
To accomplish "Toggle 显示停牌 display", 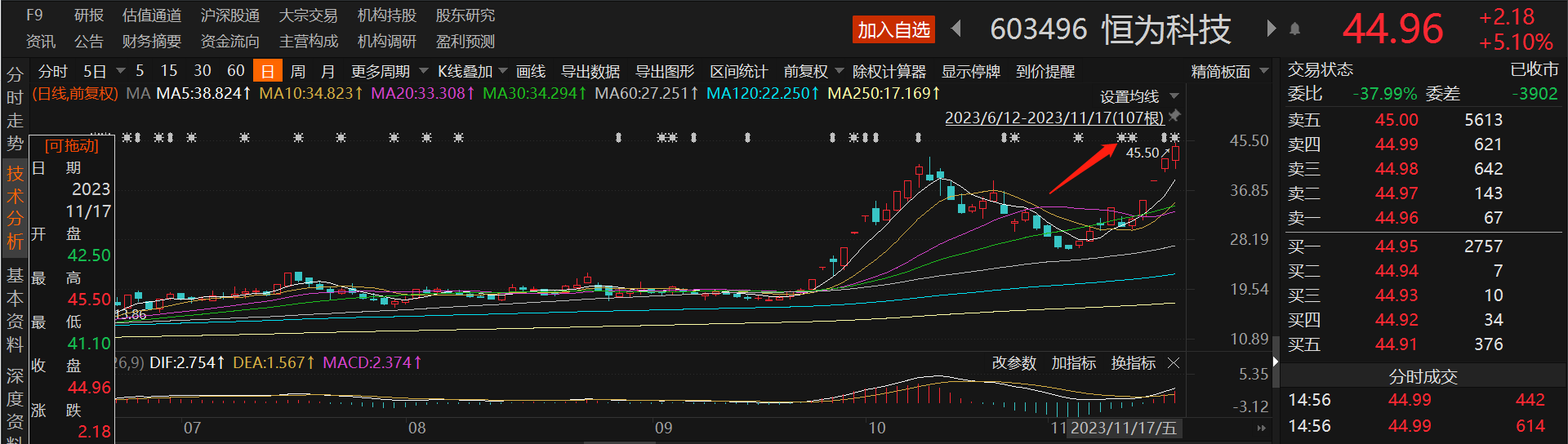I will click(971, 72).
